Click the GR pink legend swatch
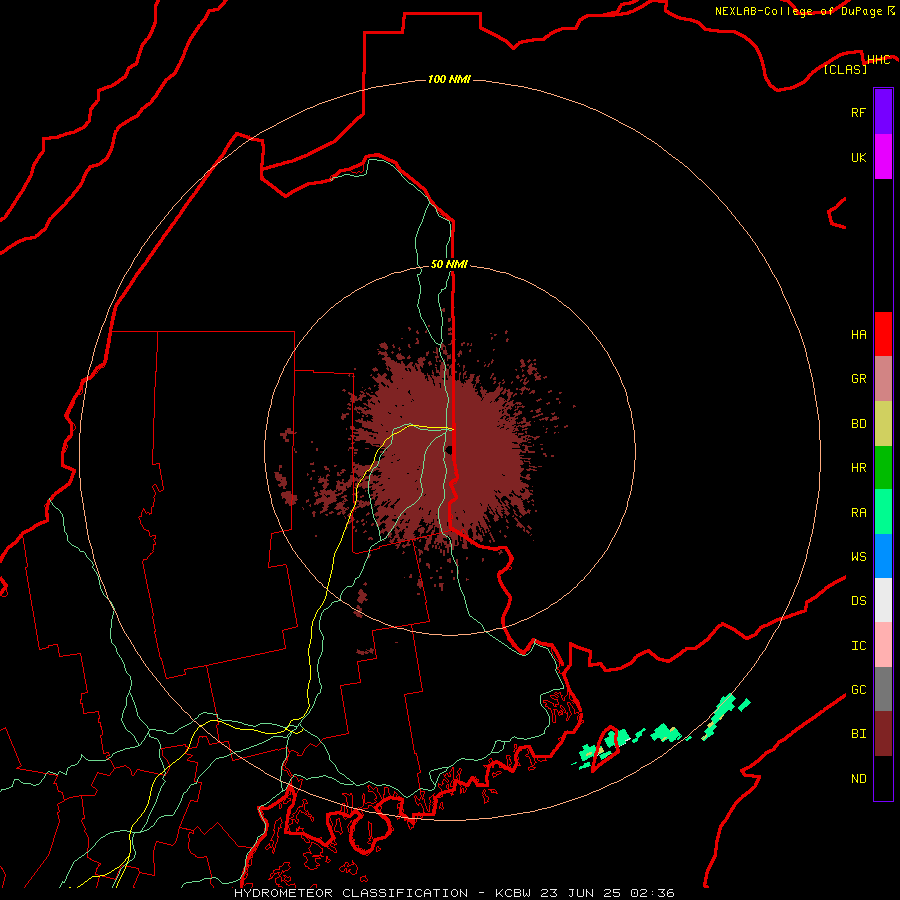The height and width of the screenshot is (900, 900). [883, 379]
